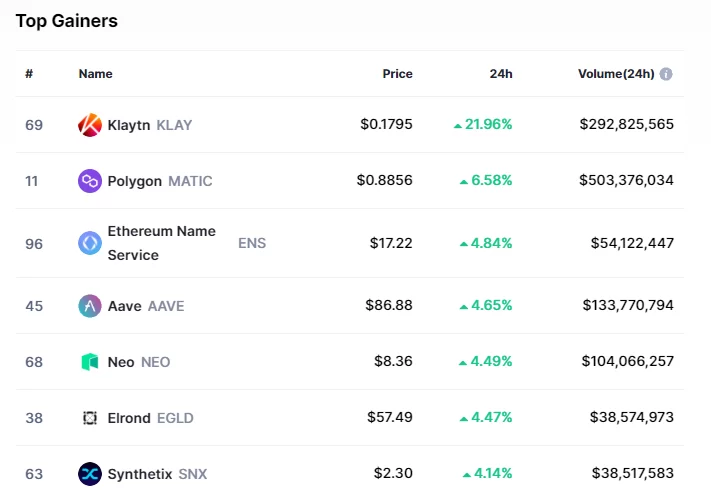Click Synthetix volume $38,517,583
711x501 pixels.
point(627,474)
